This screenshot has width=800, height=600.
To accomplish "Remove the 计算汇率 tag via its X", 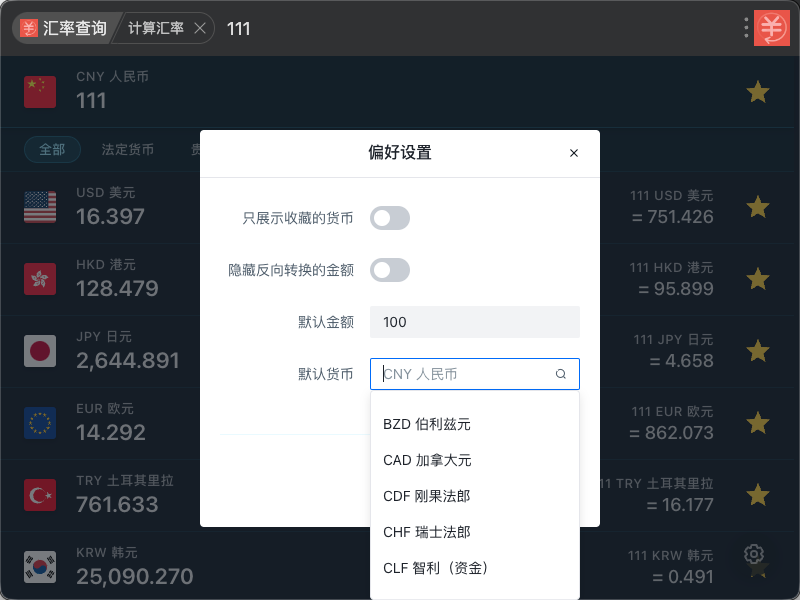I will 200,28.
